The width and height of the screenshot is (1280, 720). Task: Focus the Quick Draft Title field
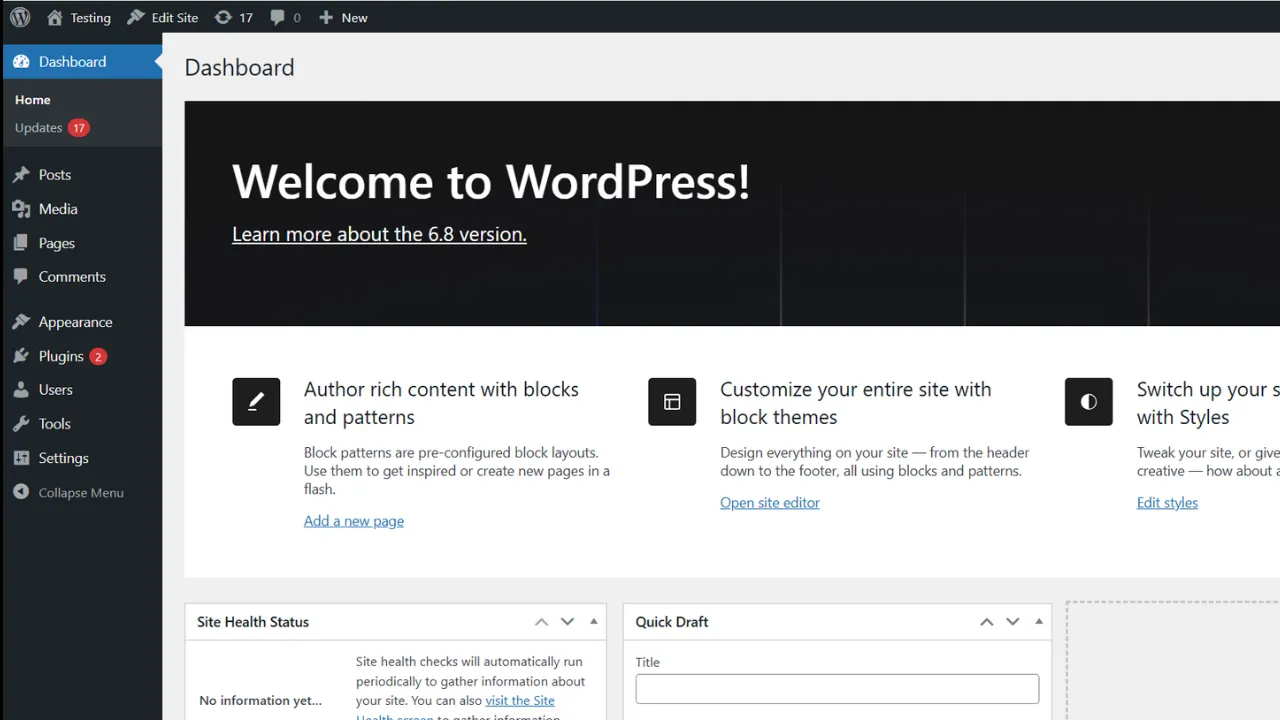point(837,689)
